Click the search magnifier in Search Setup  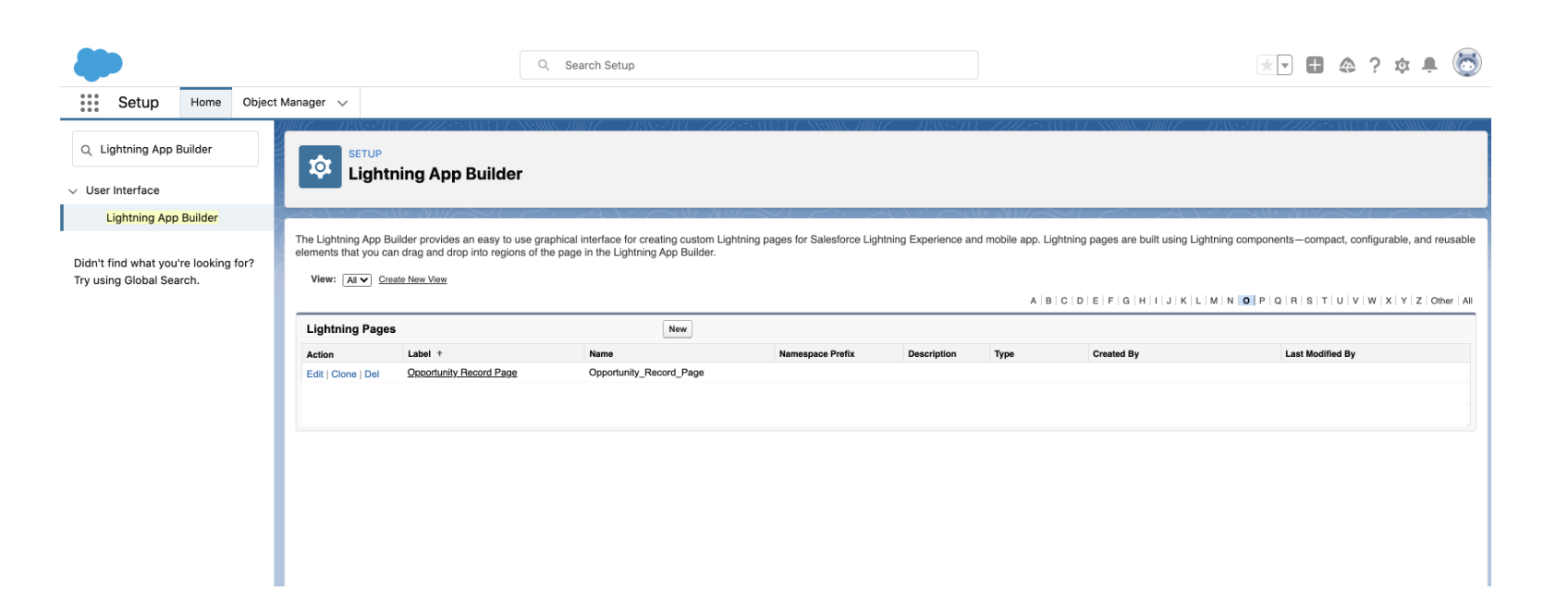click(x=544, y=65)
